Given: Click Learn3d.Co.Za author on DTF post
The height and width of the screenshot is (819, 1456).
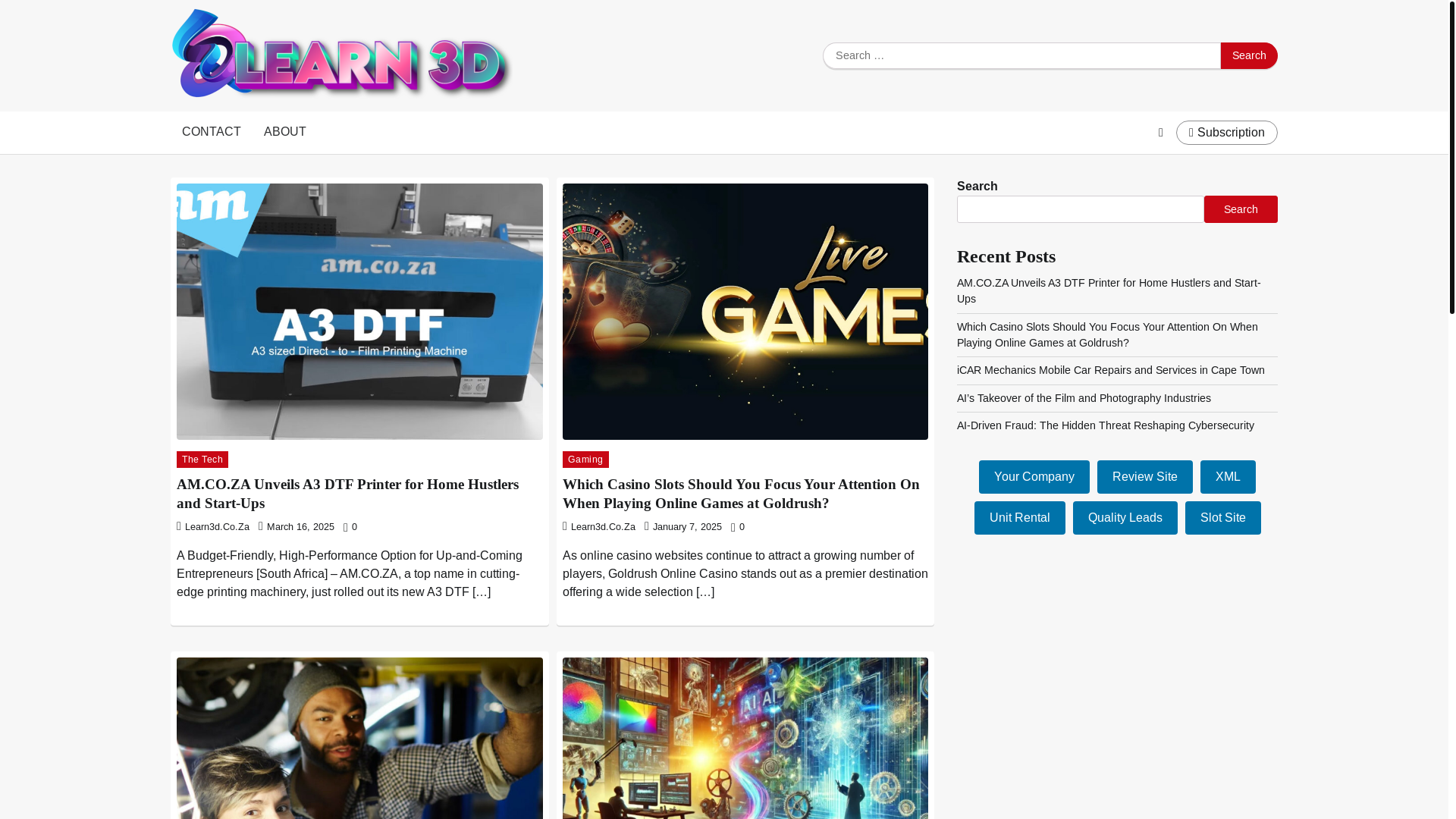Looking at the screenshot, I should (x=217, y=527).
